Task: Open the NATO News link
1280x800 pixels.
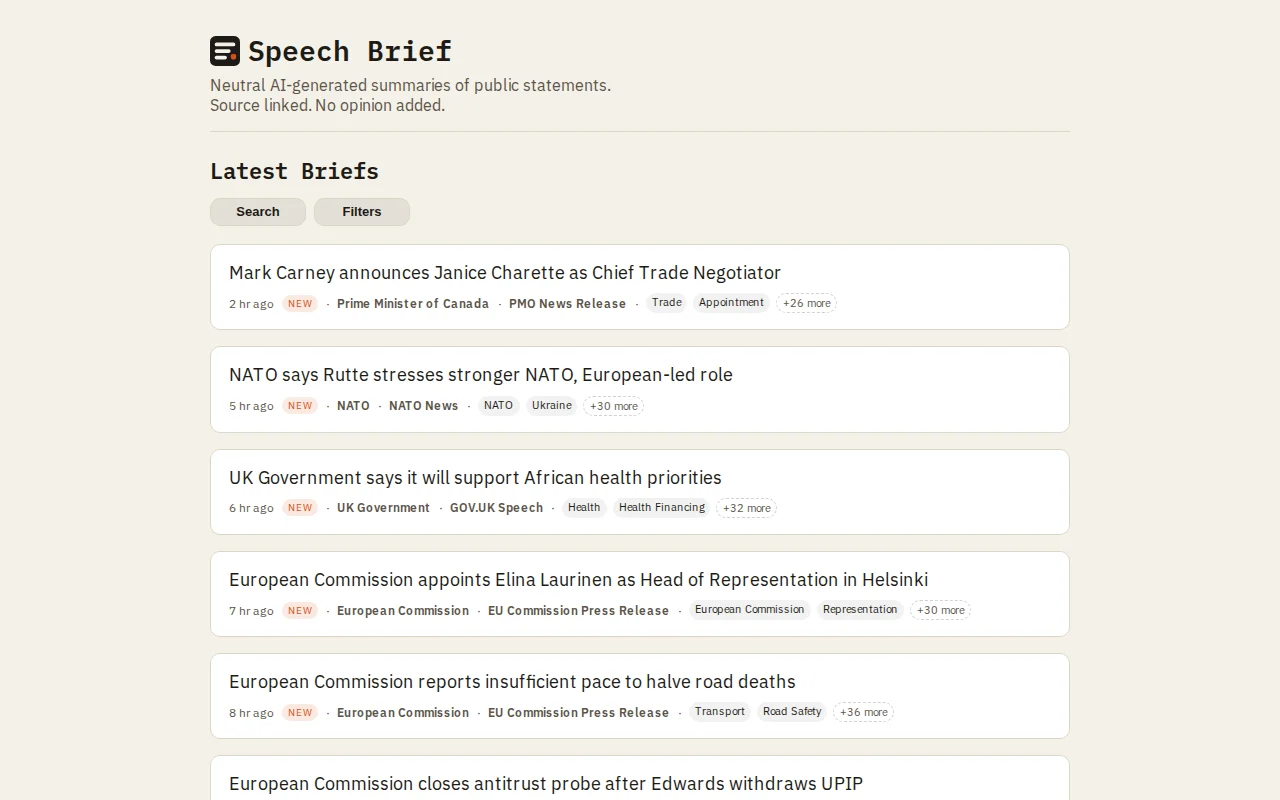Action: tap(423, 405)
